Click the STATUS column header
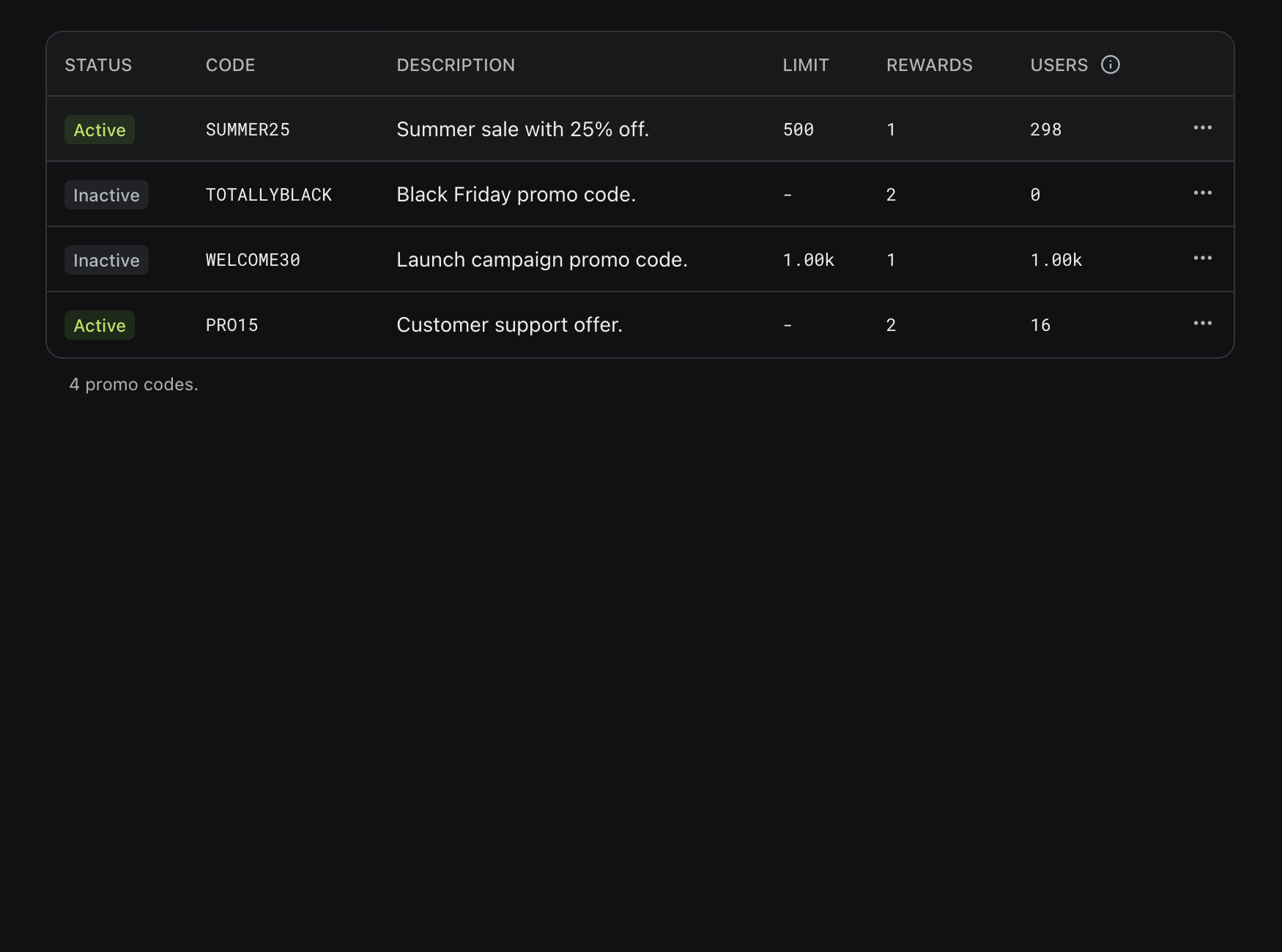 point(98,64)
